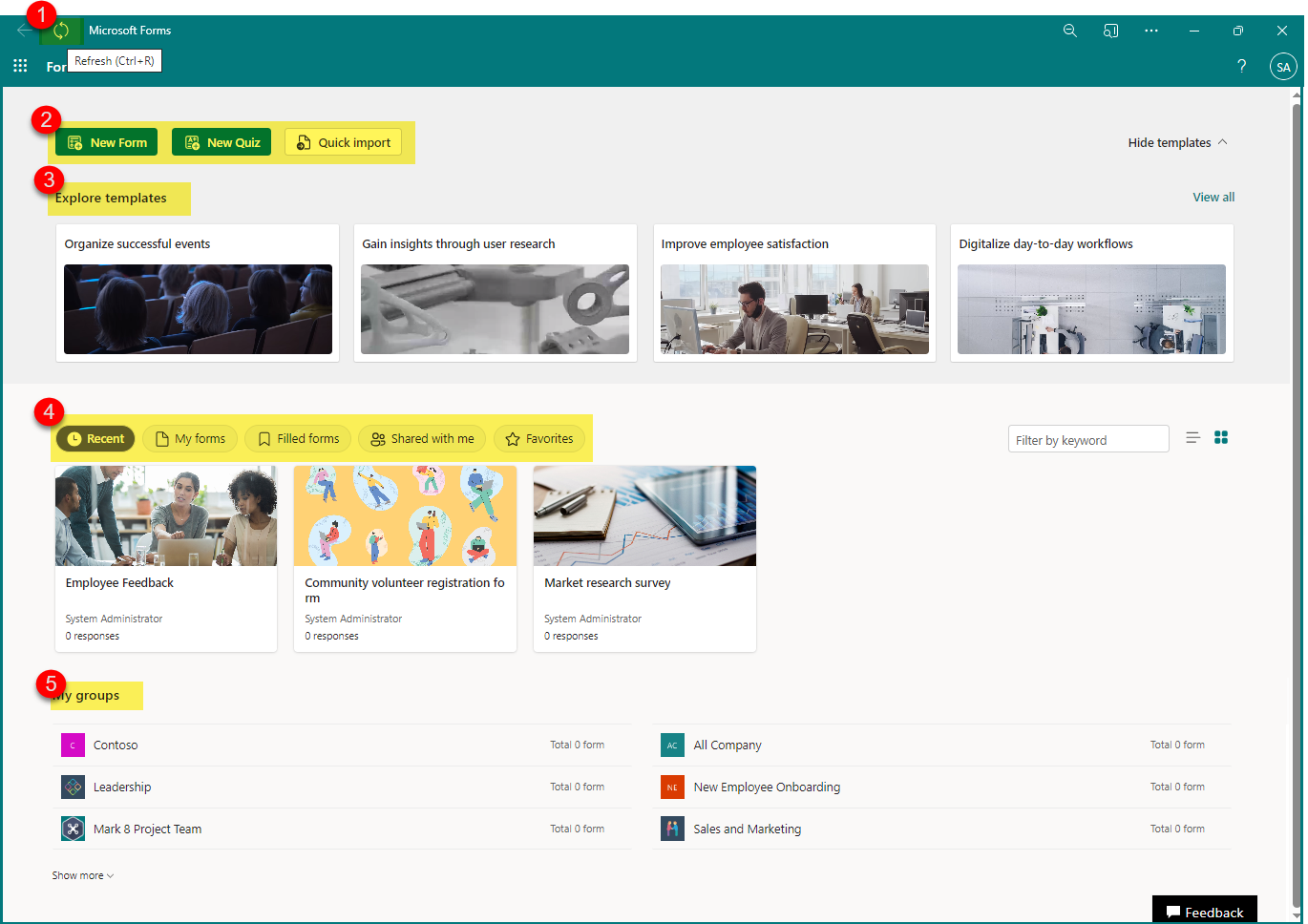Create a New Form
Image resolution: width=1308 pixels, height=924 pixels.
coord(106,141)
